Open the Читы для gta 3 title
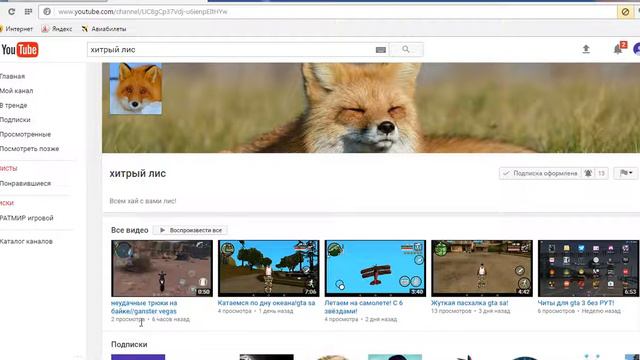Viewport: 640px width, 360px height. (x=576, y=303)
